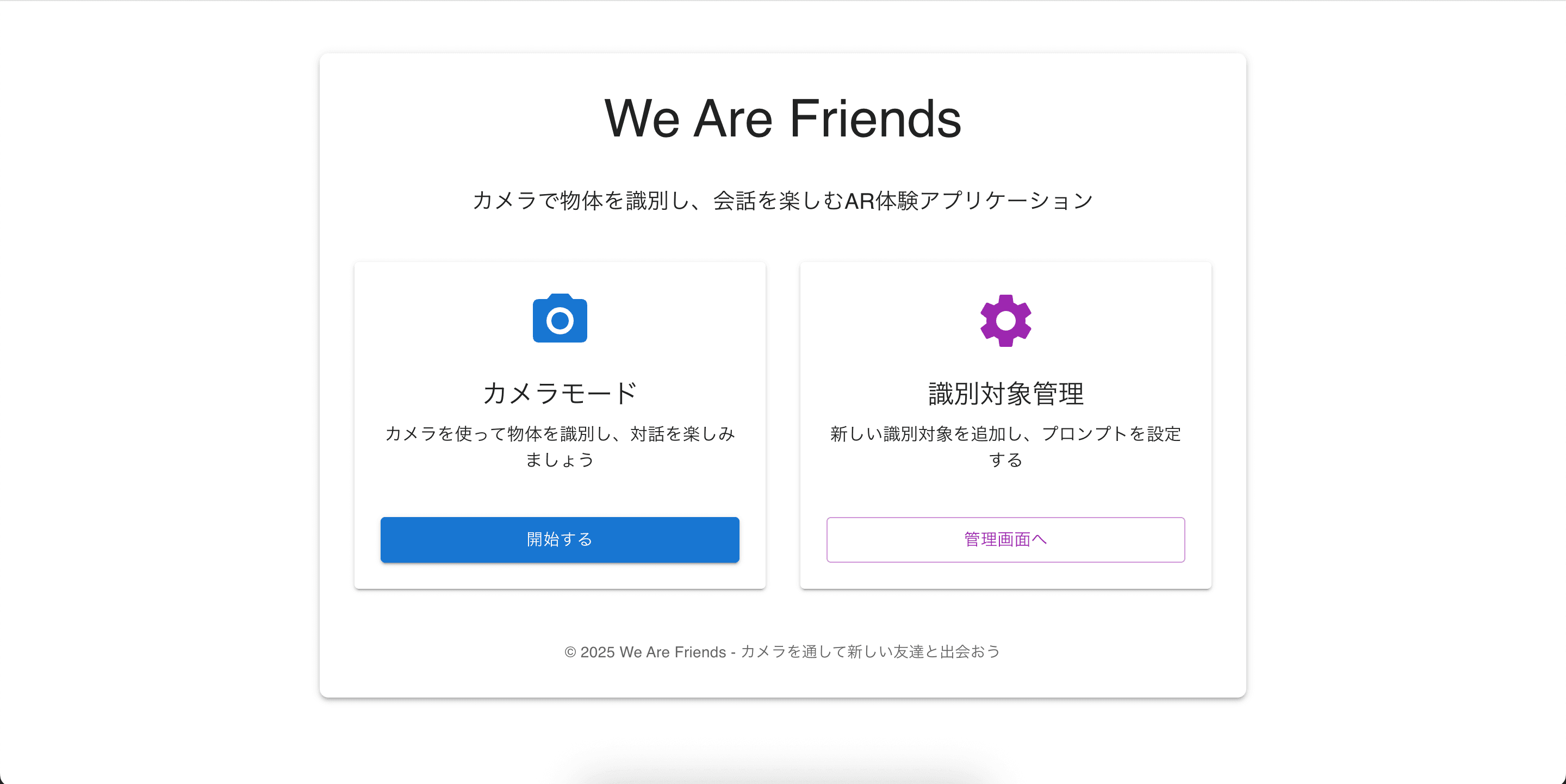
Task: Click the カメラを通して新しい友達と出会おう footer slogan
Action: point(870,652)
